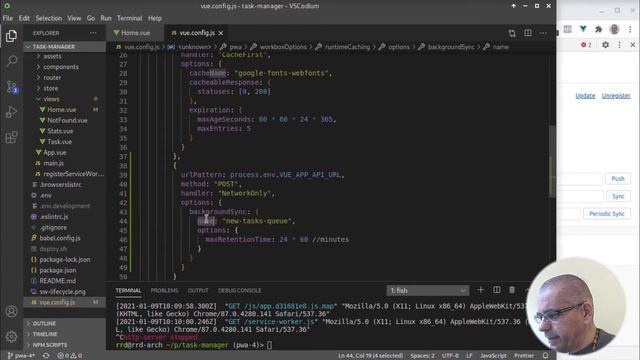Open notifications bell in status bar
This screenshot has width=640, height=360.
click(545, 356)
